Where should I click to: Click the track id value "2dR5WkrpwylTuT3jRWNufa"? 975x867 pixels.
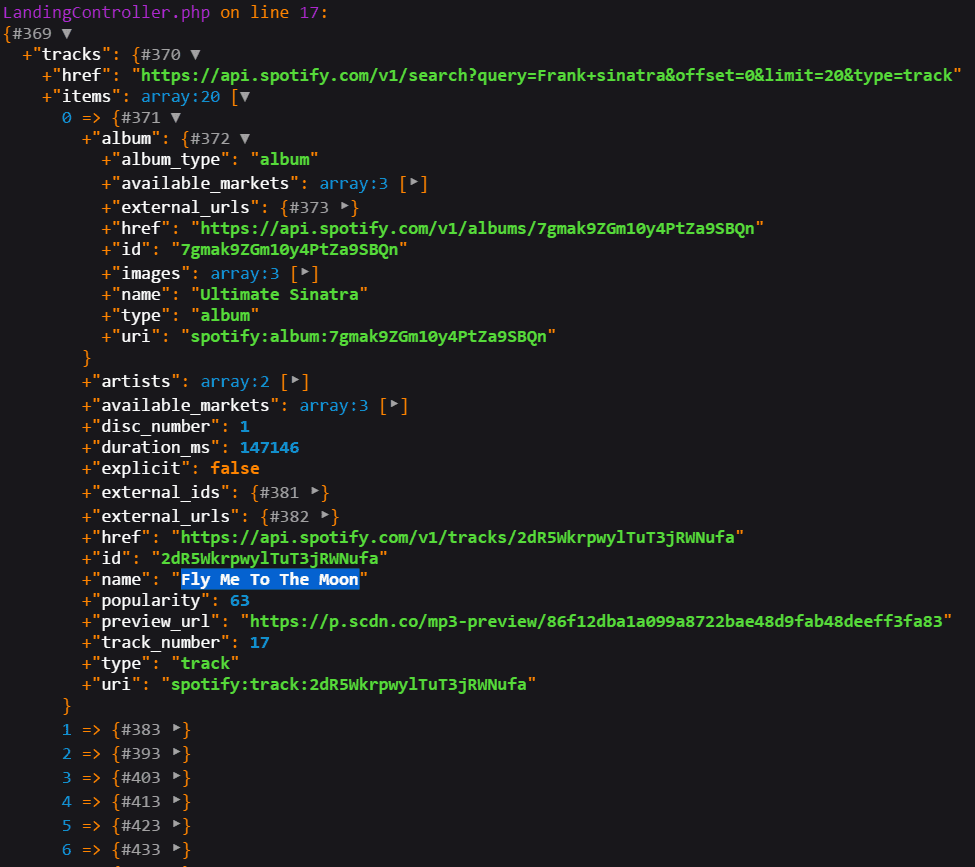[x=269, y=559]
